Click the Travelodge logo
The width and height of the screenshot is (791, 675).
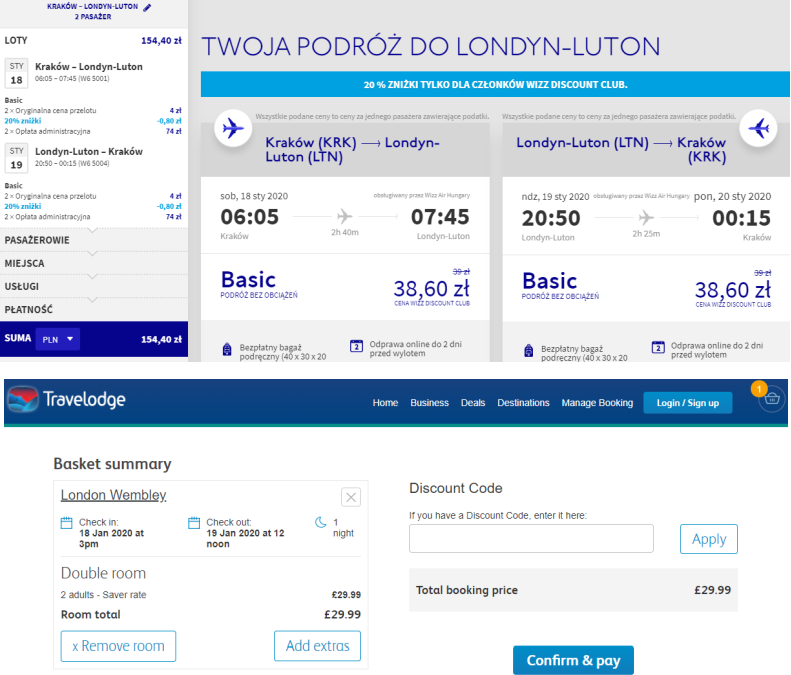pyautogui.click(x=67, y=400)
